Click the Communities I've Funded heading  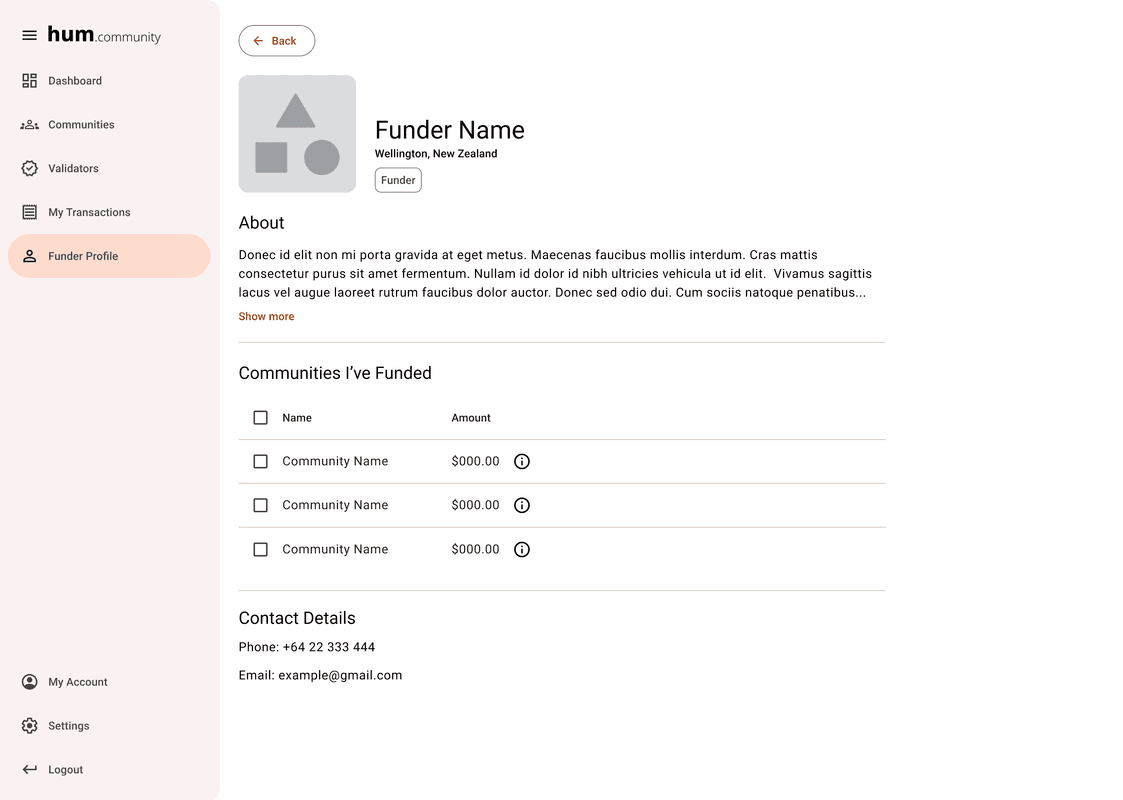(x=335, y=373)
